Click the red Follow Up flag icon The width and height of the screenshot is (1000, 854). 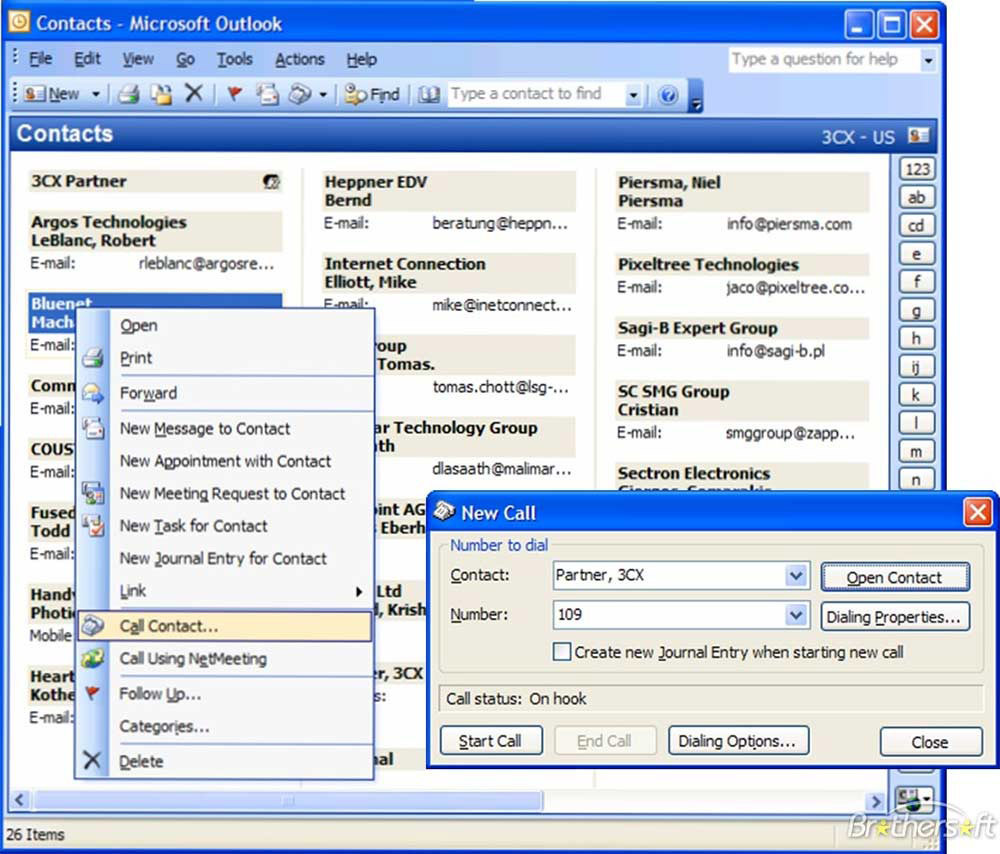[235, 94]
